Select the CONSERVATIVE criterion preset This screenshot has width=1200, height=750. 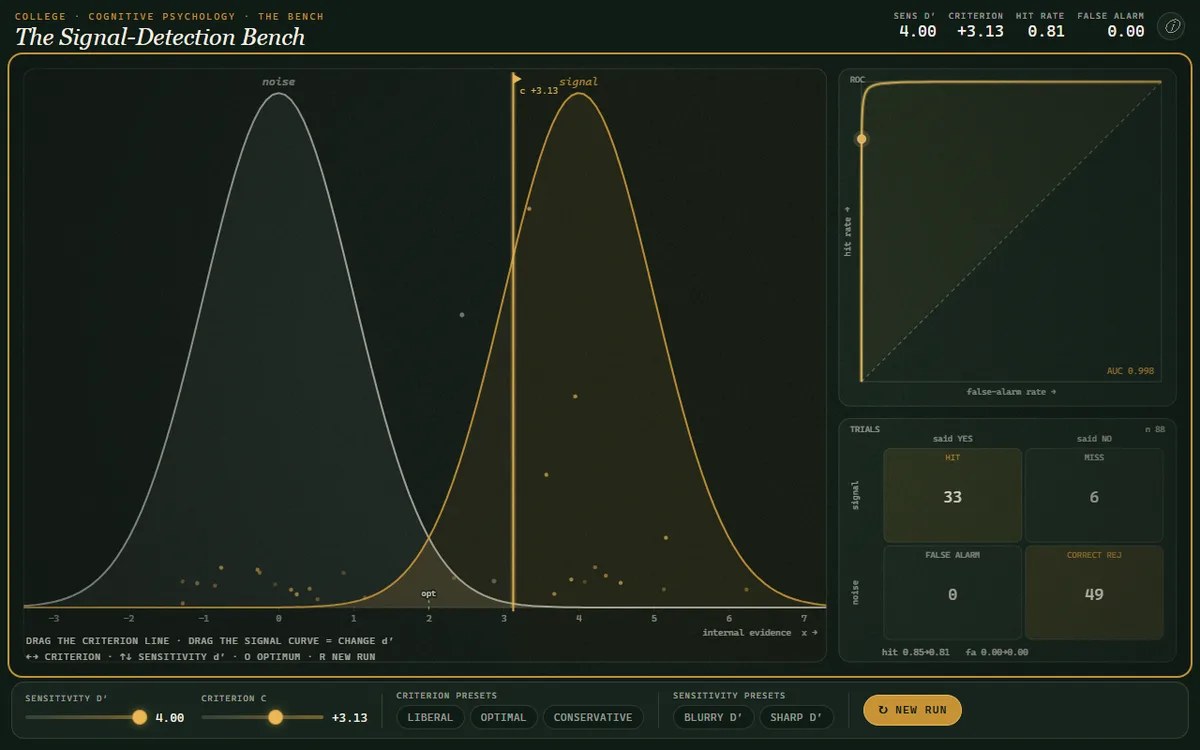tap(593, 717)
